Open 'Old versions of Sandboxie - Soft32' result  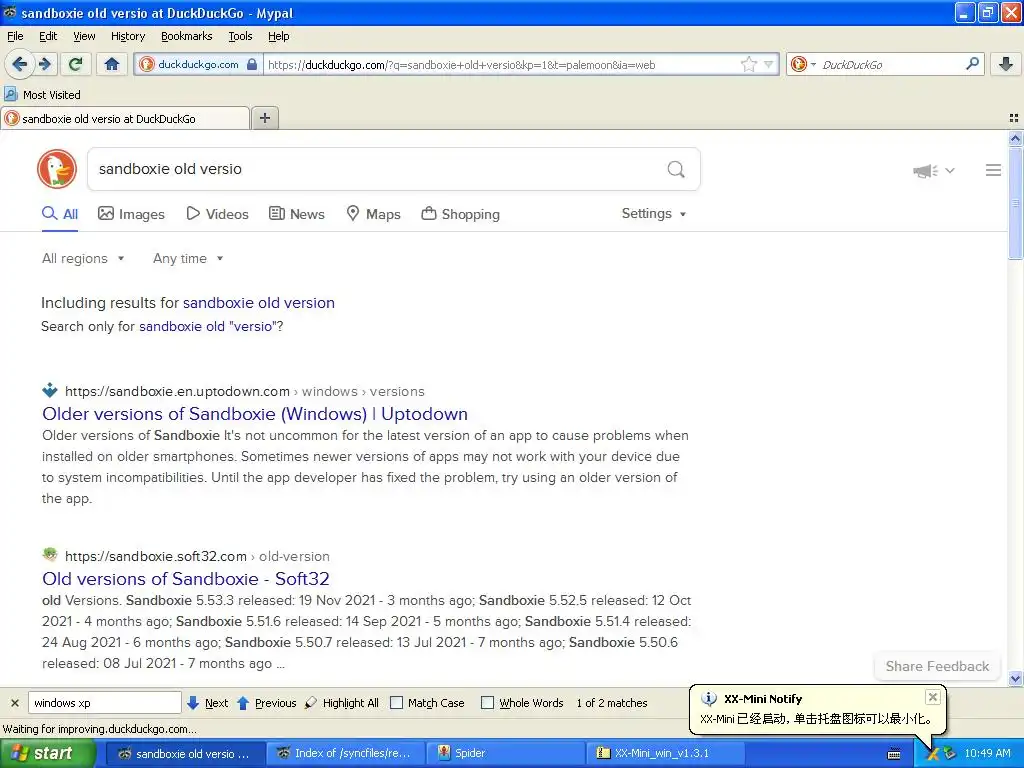pyautogui.click(x=185, y=579)
